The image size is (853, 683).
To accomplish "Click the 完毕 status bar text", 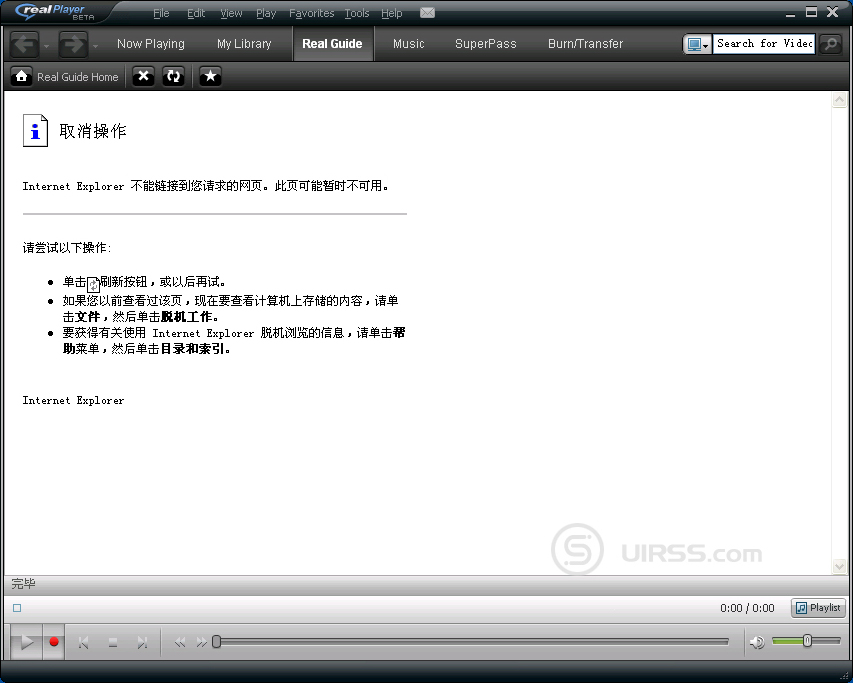I will [23, 583].
